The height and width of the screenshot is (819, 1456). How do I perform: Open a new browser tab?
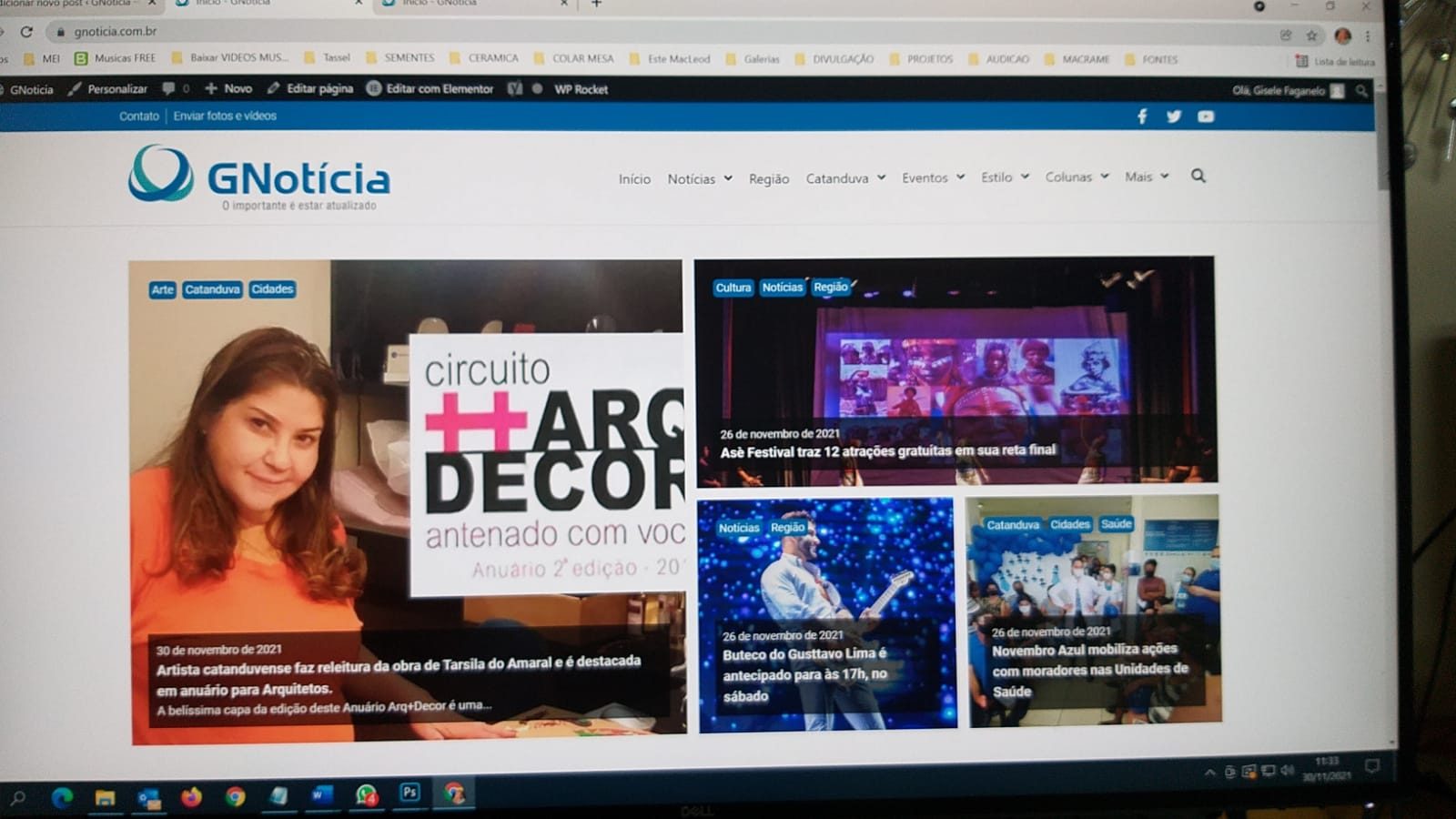click(x=597, y=4)
